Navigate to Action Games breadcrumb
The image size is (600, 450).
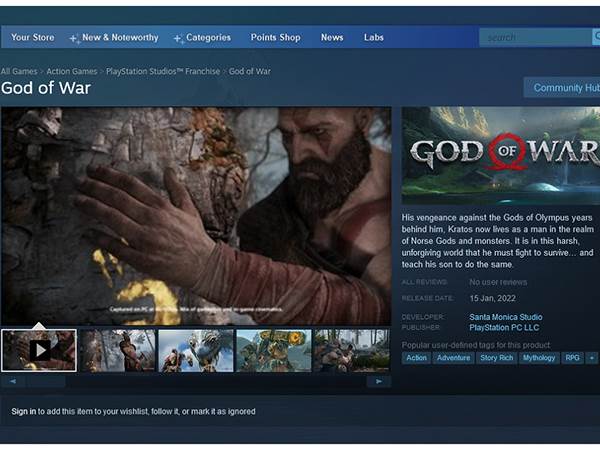pos(73,72)
